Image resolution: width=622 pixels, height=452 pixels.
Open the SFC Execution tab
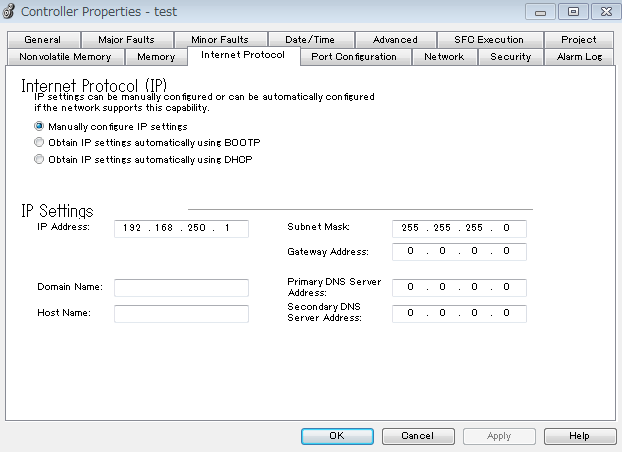pyautogui.click(x=489, y=40)
